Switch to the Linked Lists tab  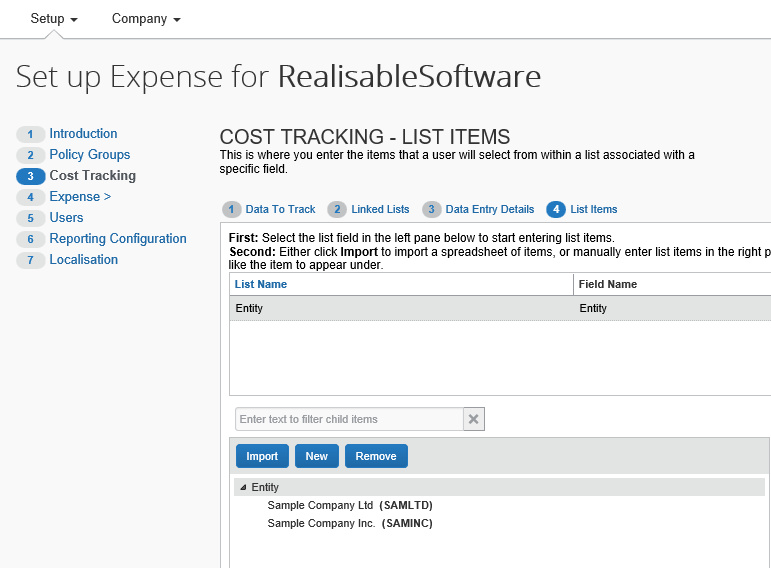[x=379, y=209]
